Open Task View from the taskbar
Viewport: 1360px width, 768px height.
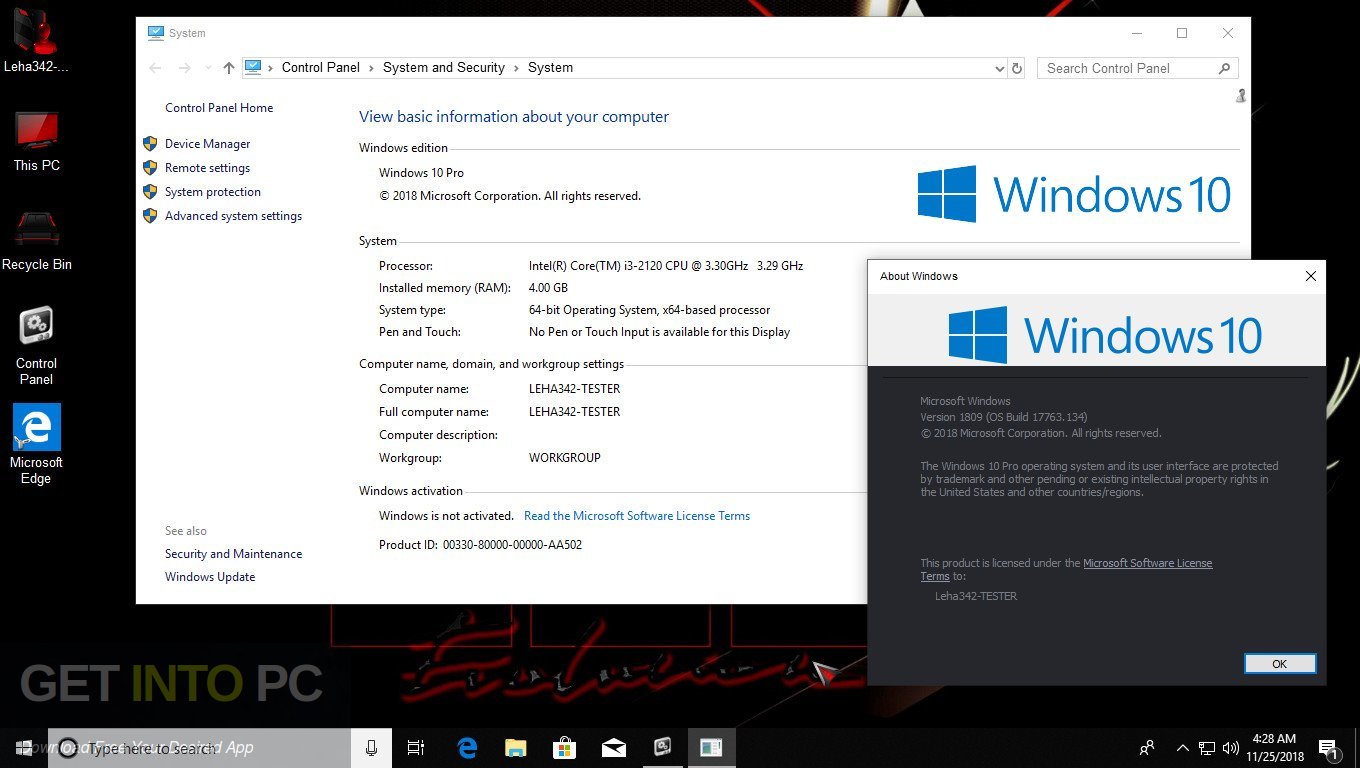click(416, 747)
